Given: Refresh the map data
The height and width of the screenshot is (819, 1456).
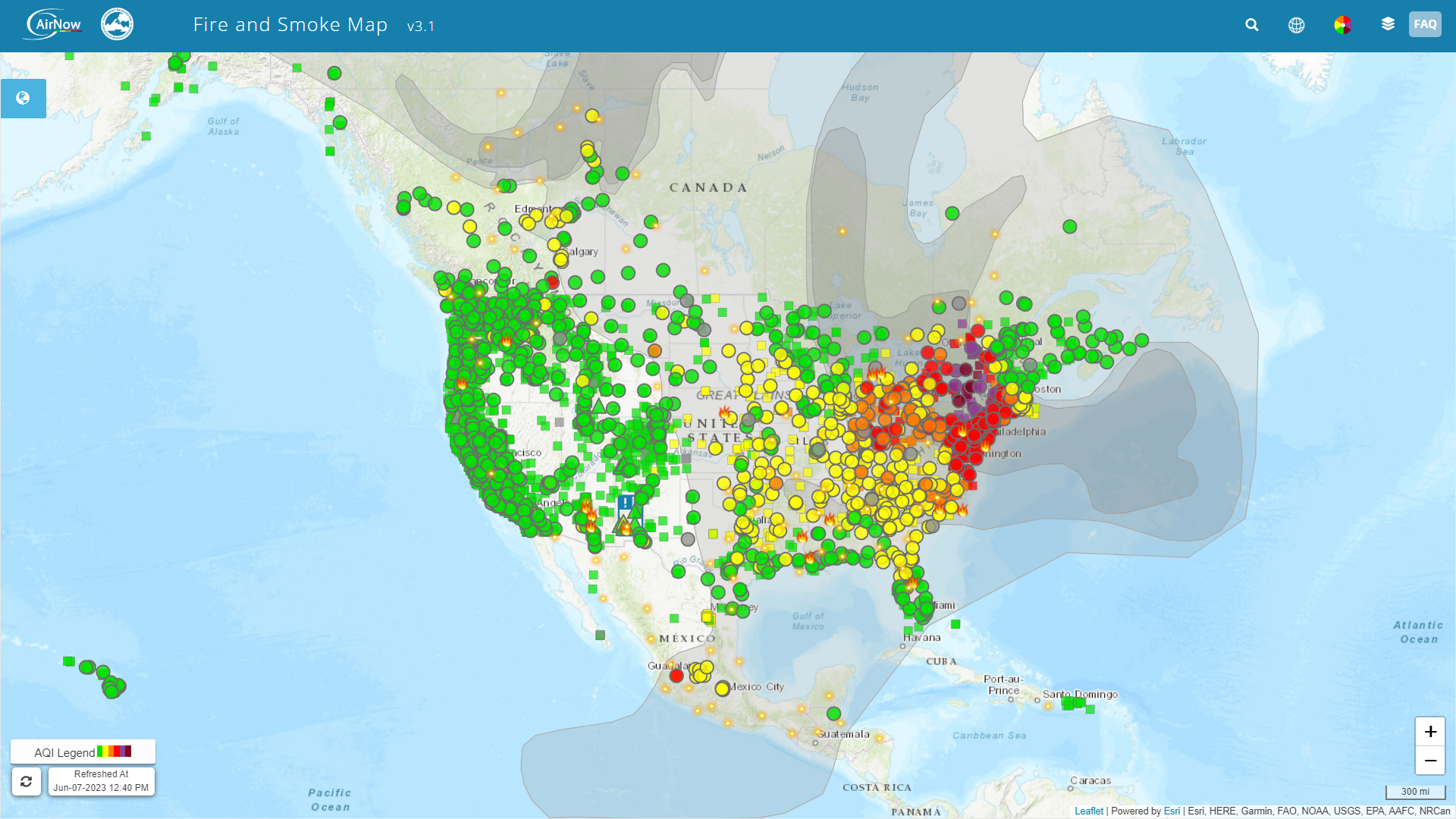Looking at the screenshot, I should tap(26, 781).
